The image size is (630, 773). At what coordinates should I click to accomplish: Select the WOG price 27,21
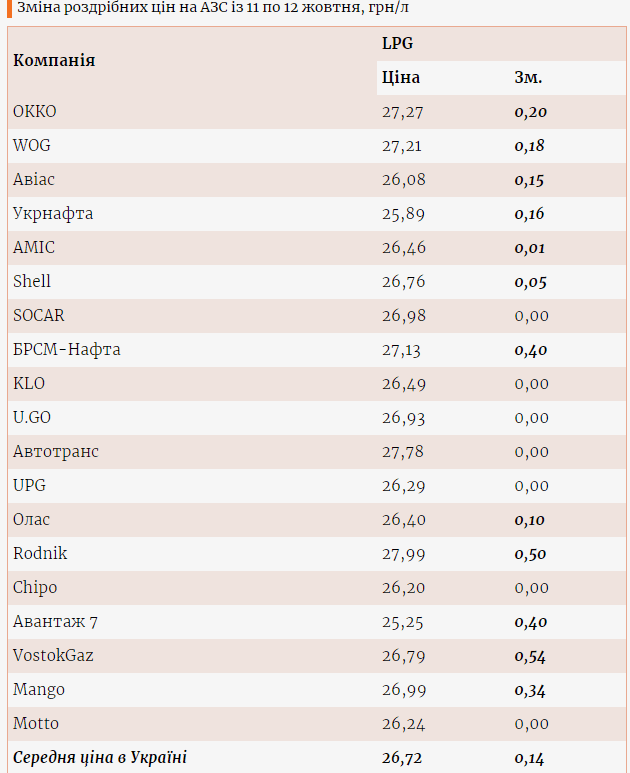[x=402, y=146]
